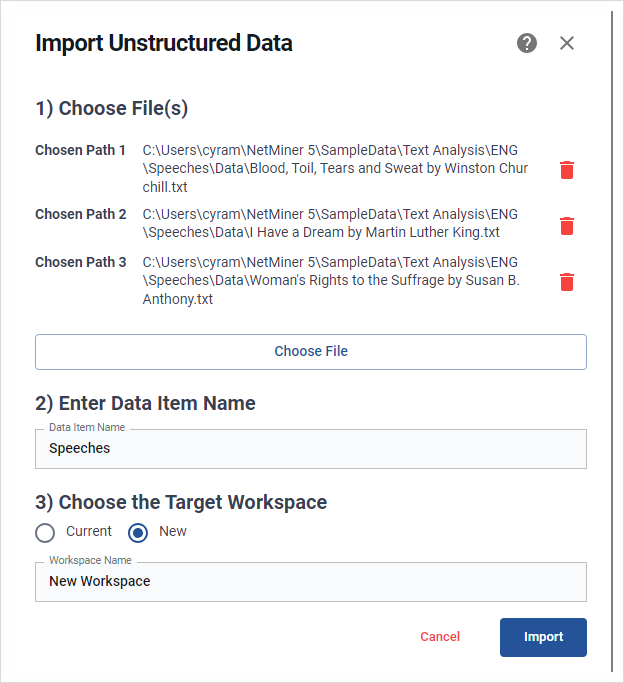Image resolution: width=624 pixels, height=683 pixels.
Task: Select the Current workspace radio button
Action: pos(45,533)
